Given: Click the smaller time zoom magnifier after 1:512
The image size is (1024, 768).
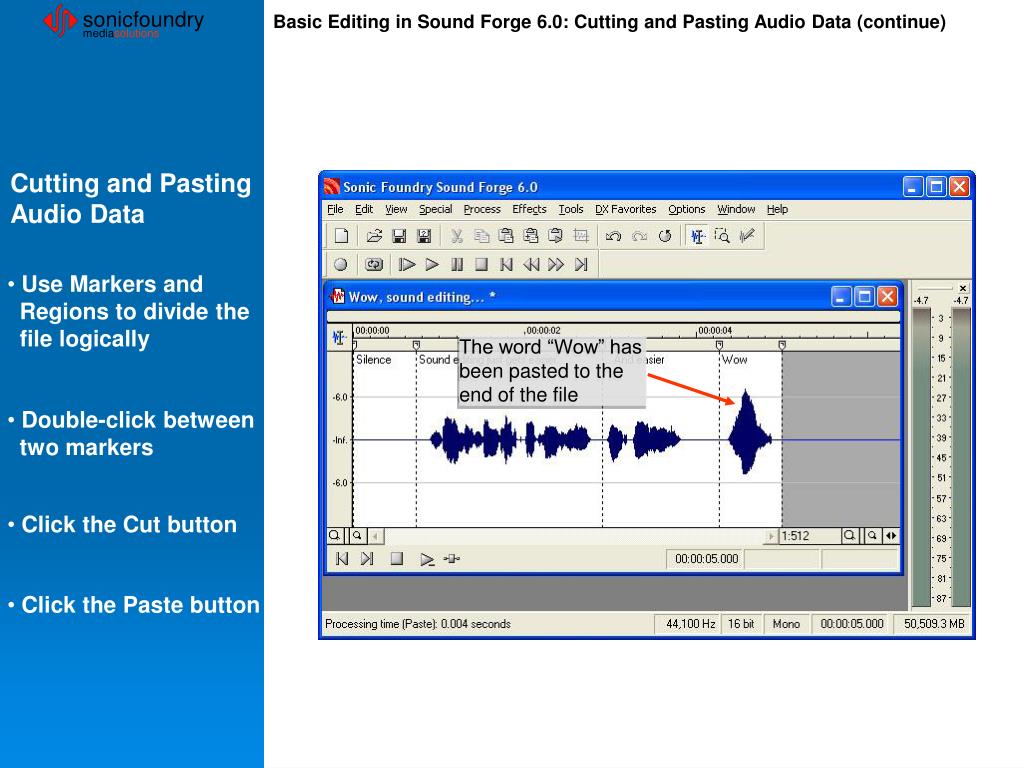Looking at the screenshot, I should (x=872, y=536).
